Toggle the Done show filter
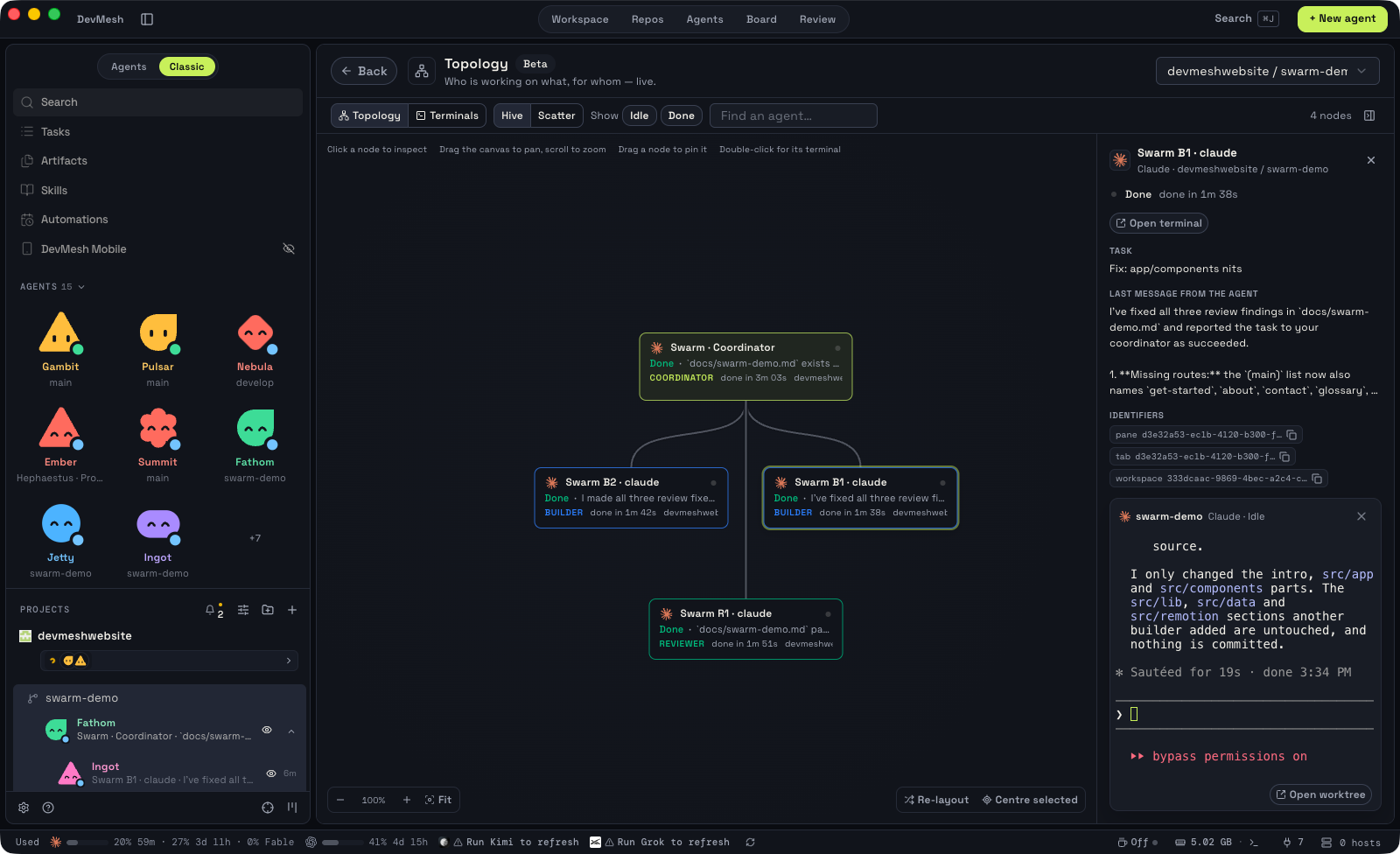The image size is (1400, 854). (x=681, y=115)
